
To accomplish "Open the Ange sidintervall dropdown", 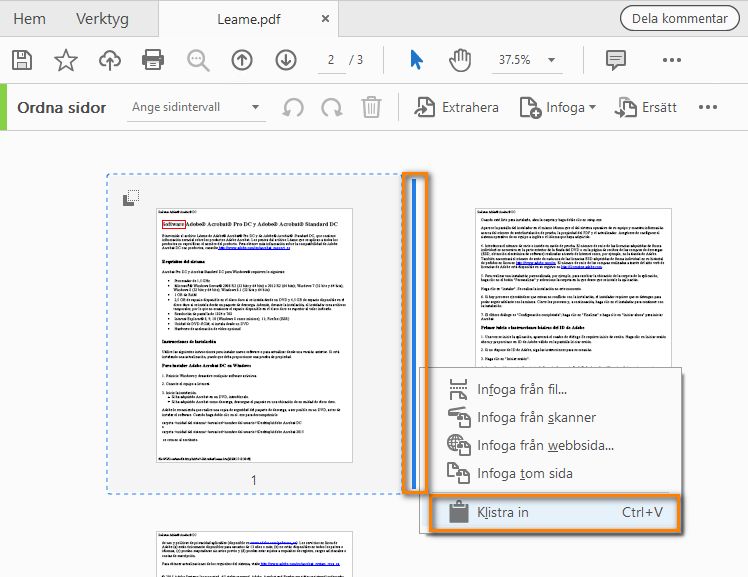I will [196, 107].
